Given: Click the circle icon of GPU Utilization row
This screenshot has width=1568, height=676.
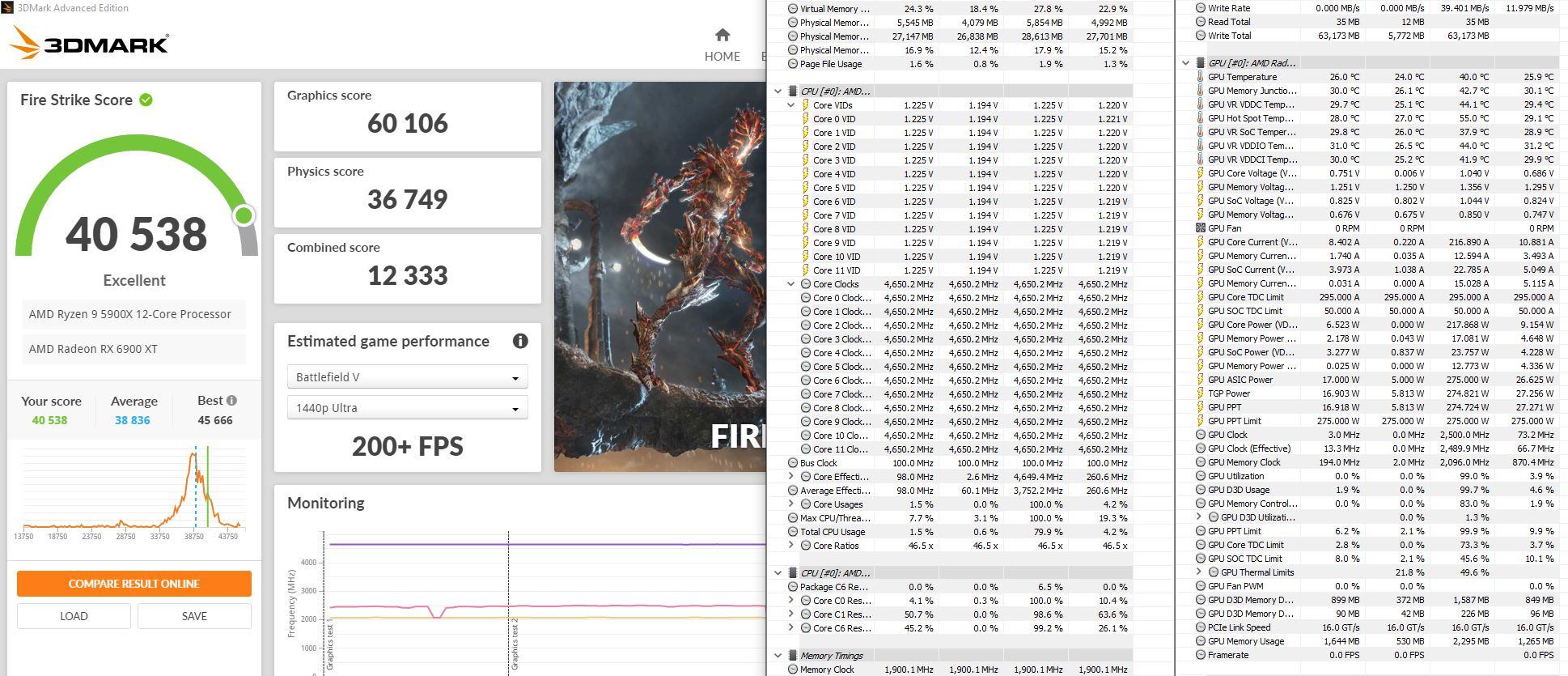Looking at the screenshot, I should [1201, 476].
